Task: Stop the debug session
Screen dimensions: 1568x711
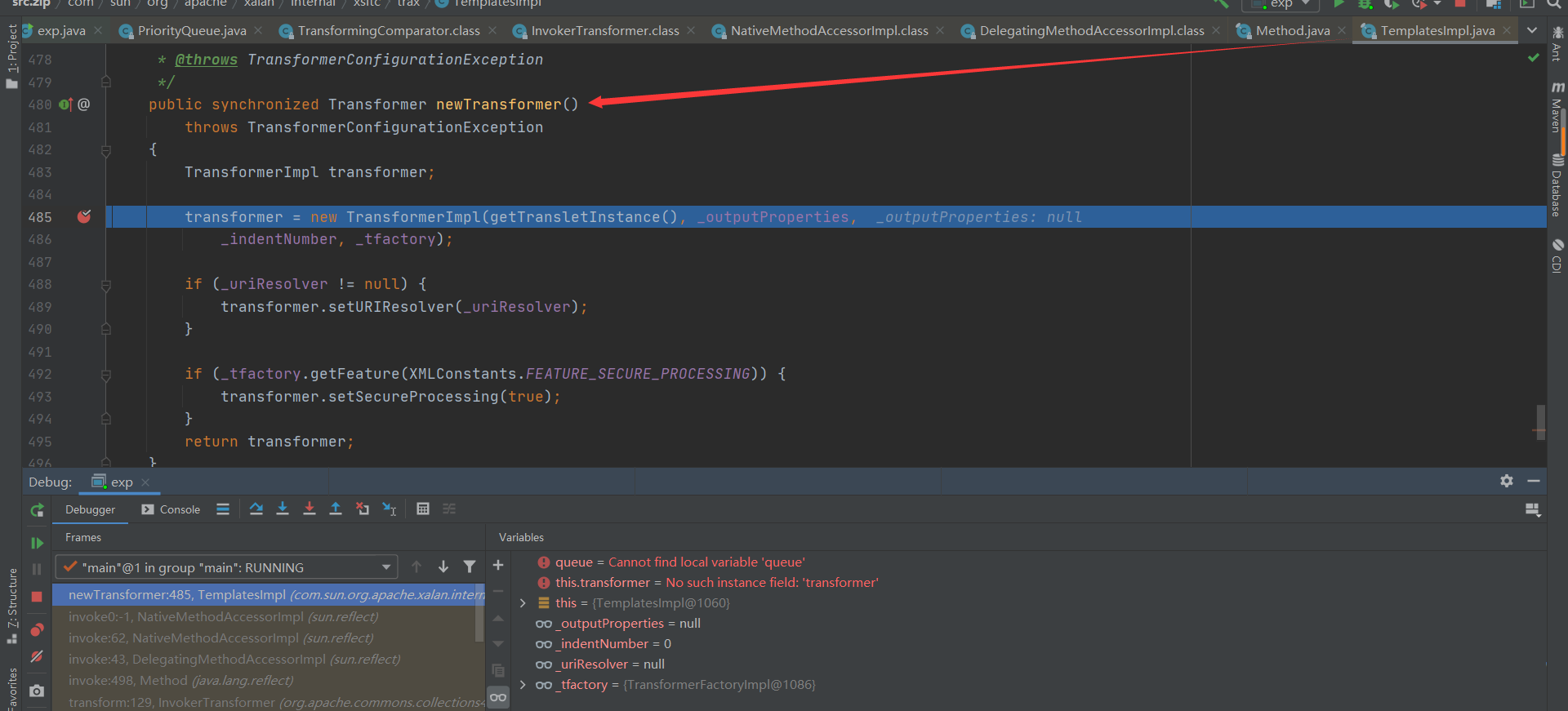Action: point(37,597)
